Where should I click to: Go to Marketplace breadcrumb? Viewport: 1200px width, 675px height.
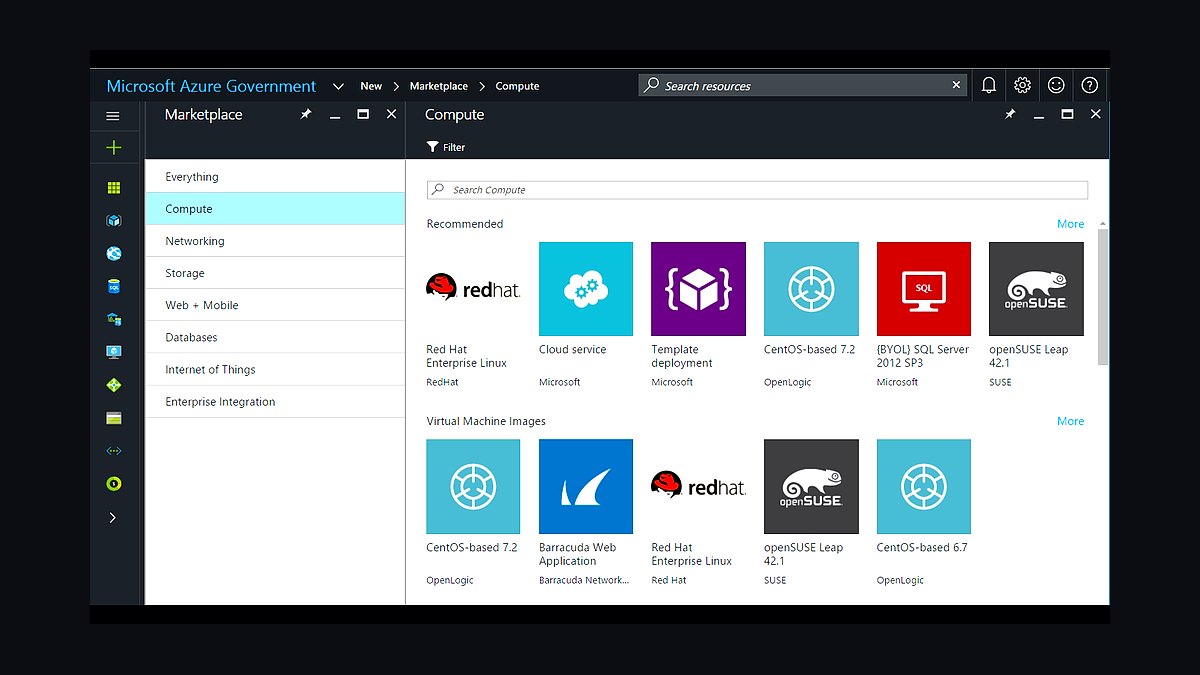[x=439, y=86]
